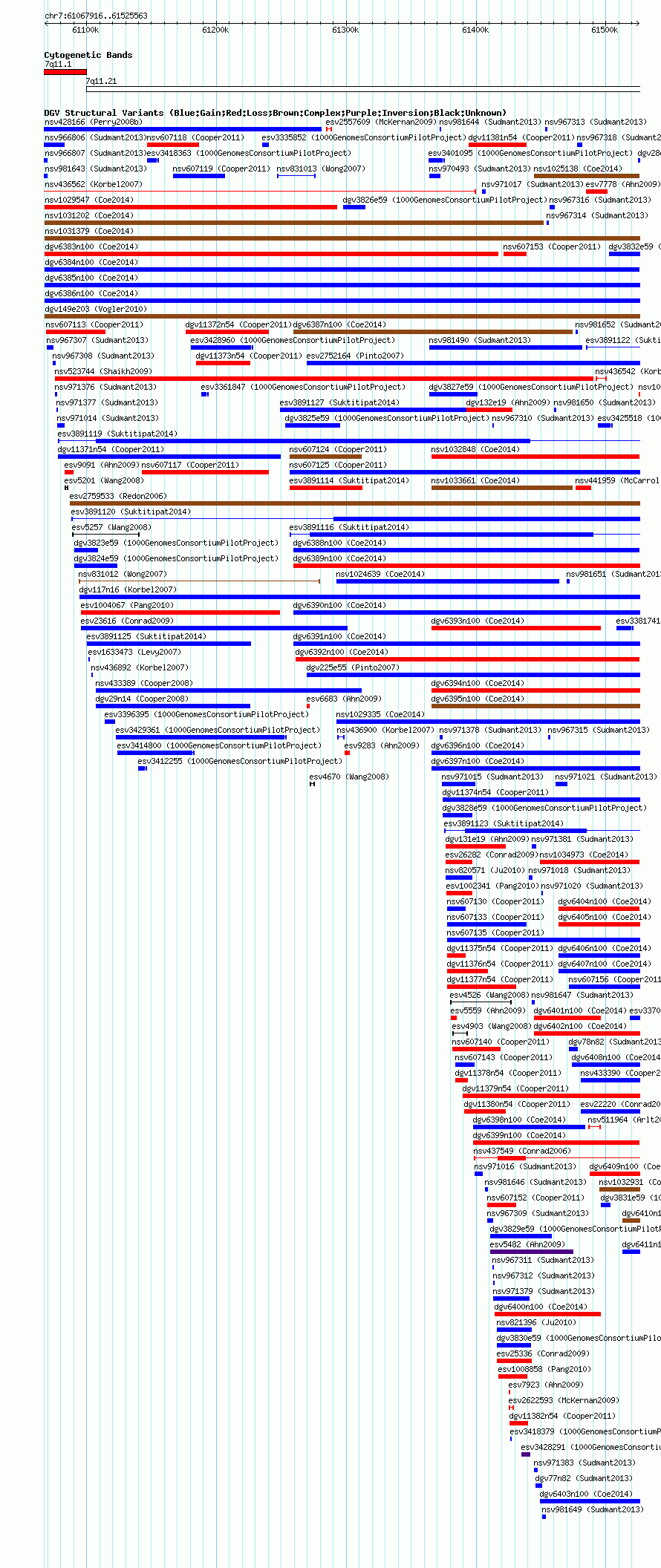
Task: Select the esv1004067 (Pang2010) label
Action: tap(127, 605)
